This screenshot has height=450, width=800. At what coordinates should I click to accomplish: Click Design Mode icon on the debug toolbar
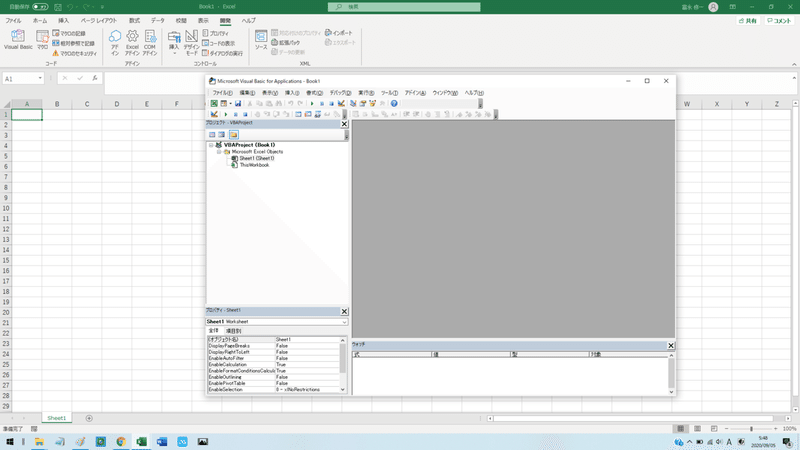(214, 114)
